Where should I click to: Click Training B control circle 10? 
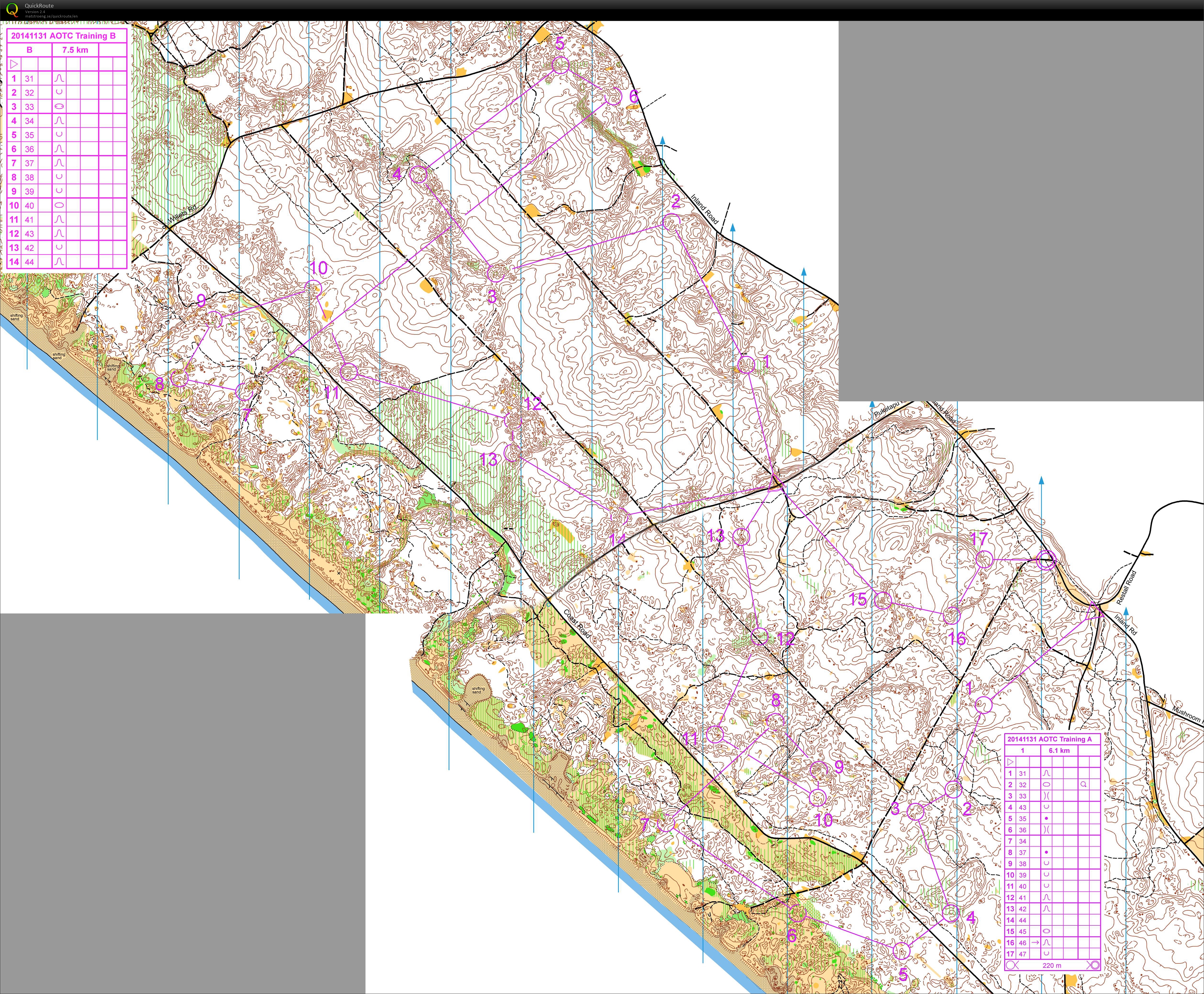tap(313, 289)
